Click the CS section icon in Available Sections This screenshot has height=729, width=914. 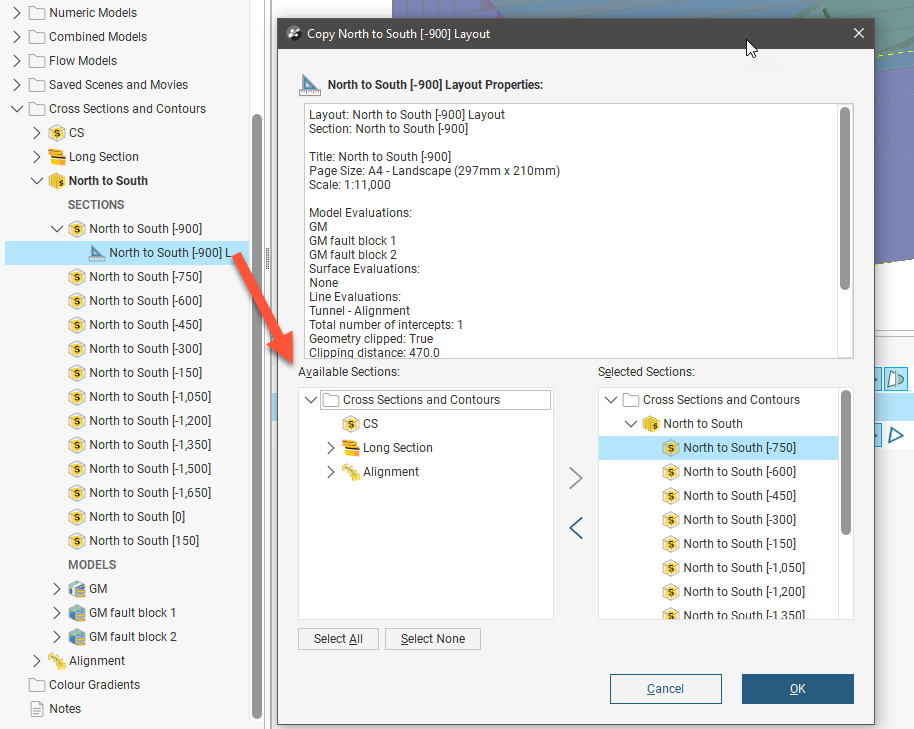pos(350,424)
